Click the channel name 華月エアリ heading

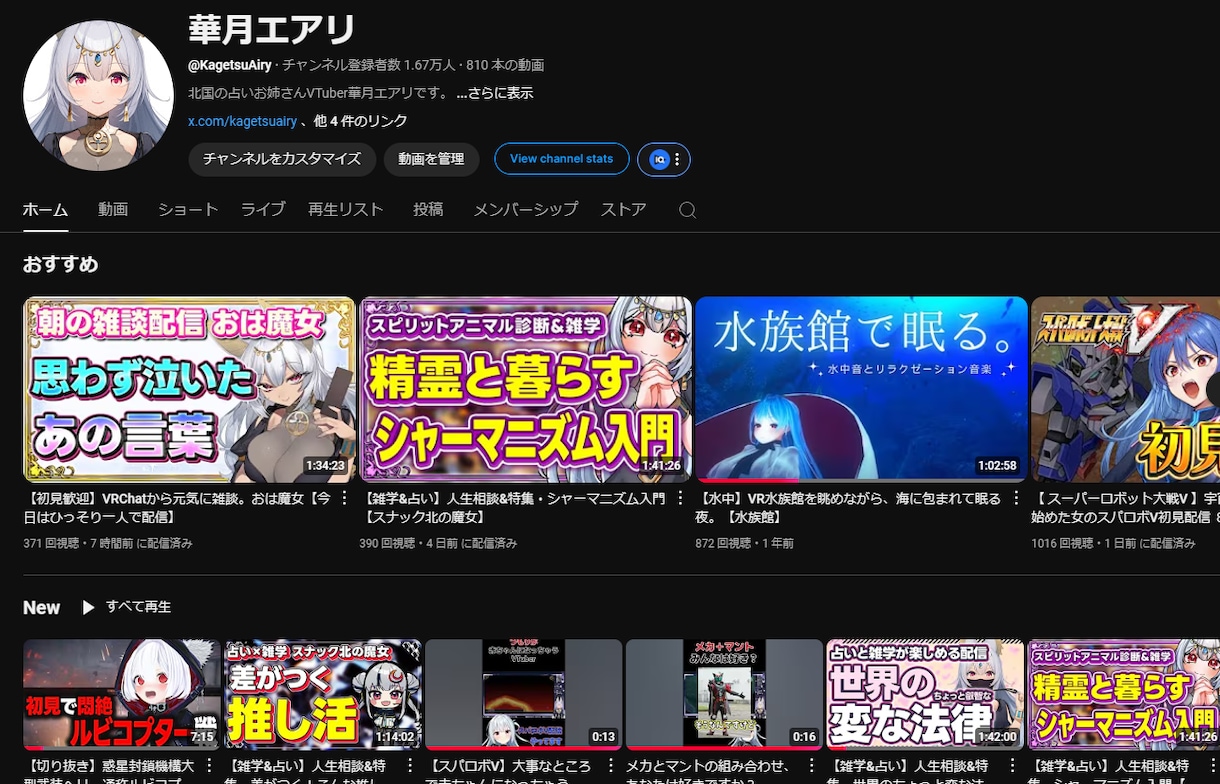pos(272,30)
